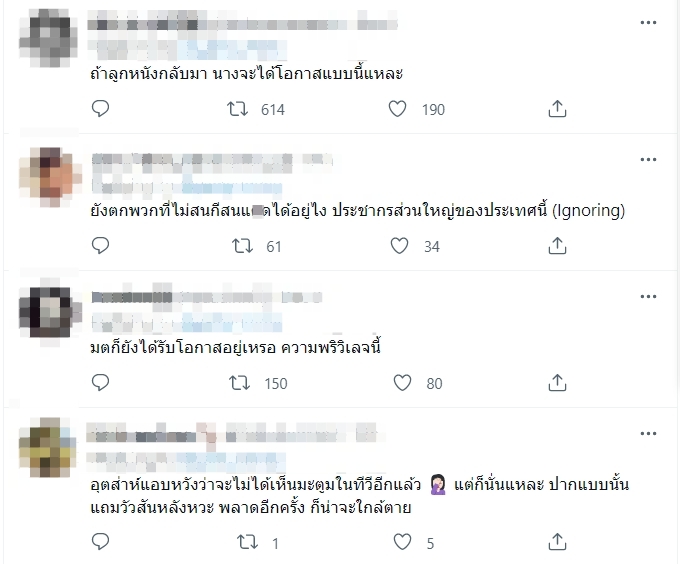Share the third tweet via share icon
The image size is (680, 564).
tap(557, 382)
